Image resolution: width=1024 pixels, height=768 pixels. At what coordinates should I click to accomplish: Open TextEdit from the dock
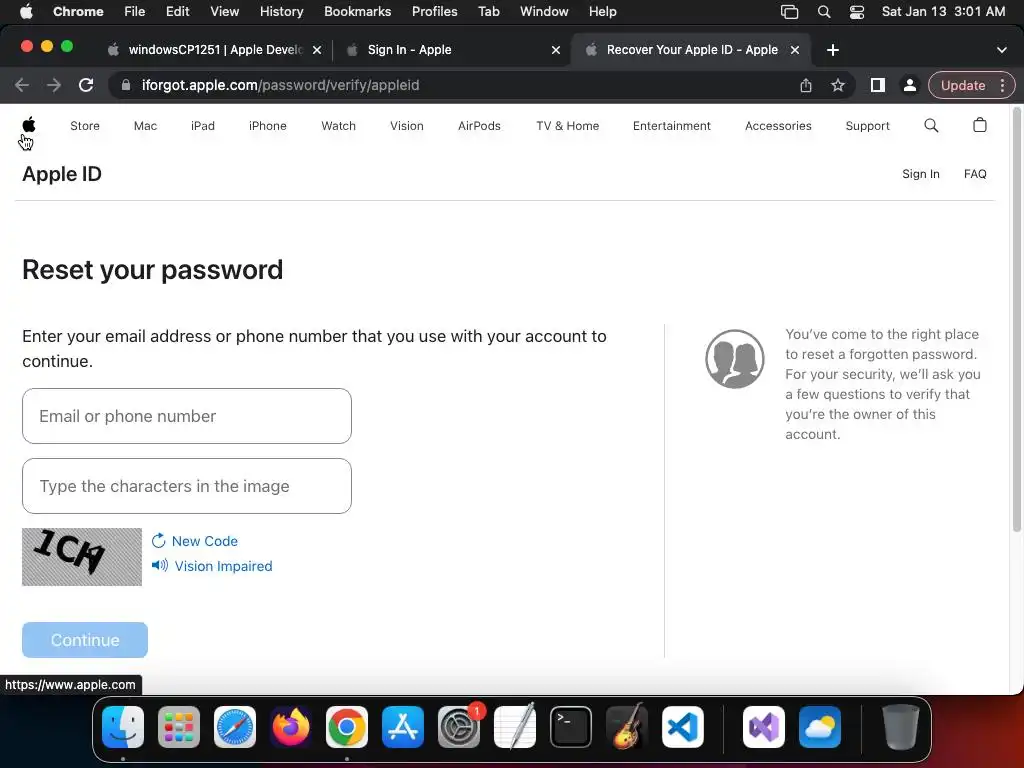(515, 727)
